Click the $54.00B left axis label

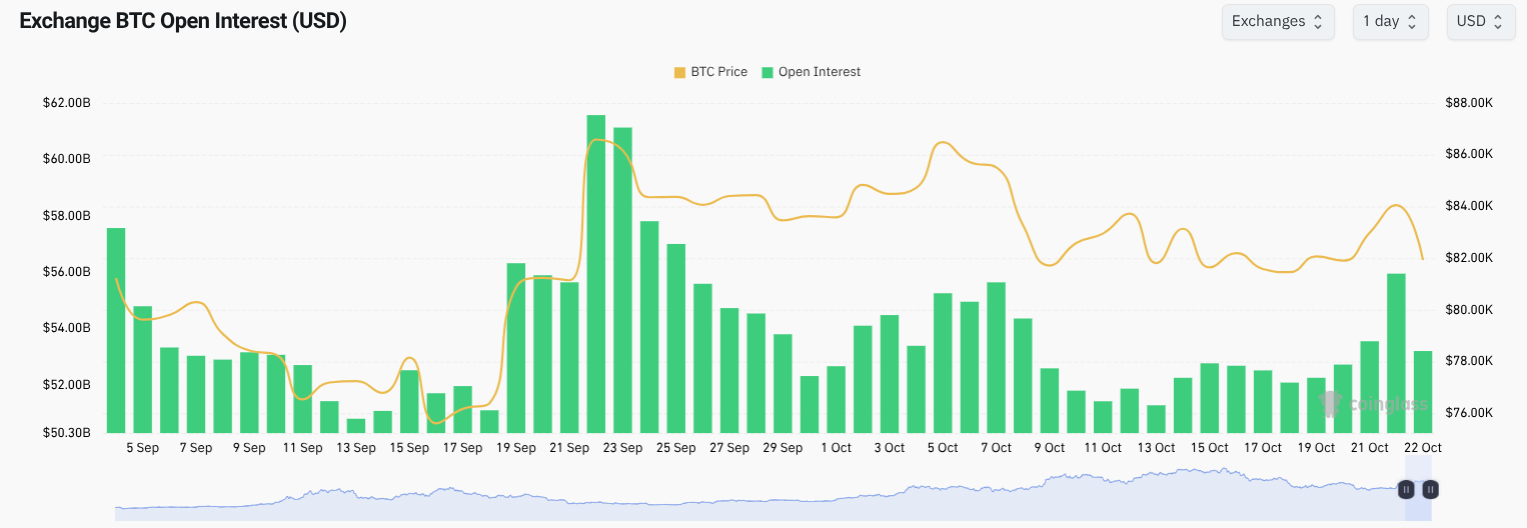pyautogui.click(x=67, y=328)
